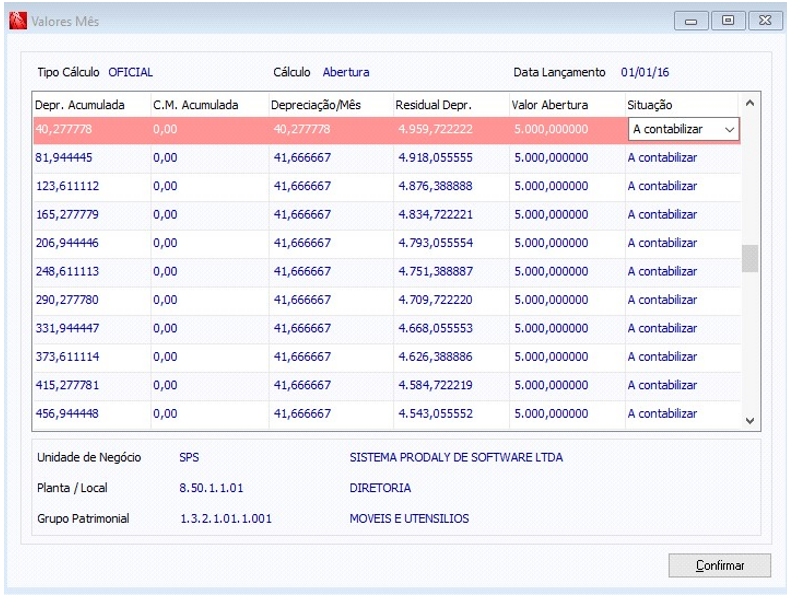
Task: Click the residual value 4.709,722220 cell
Action: [436, 300]
